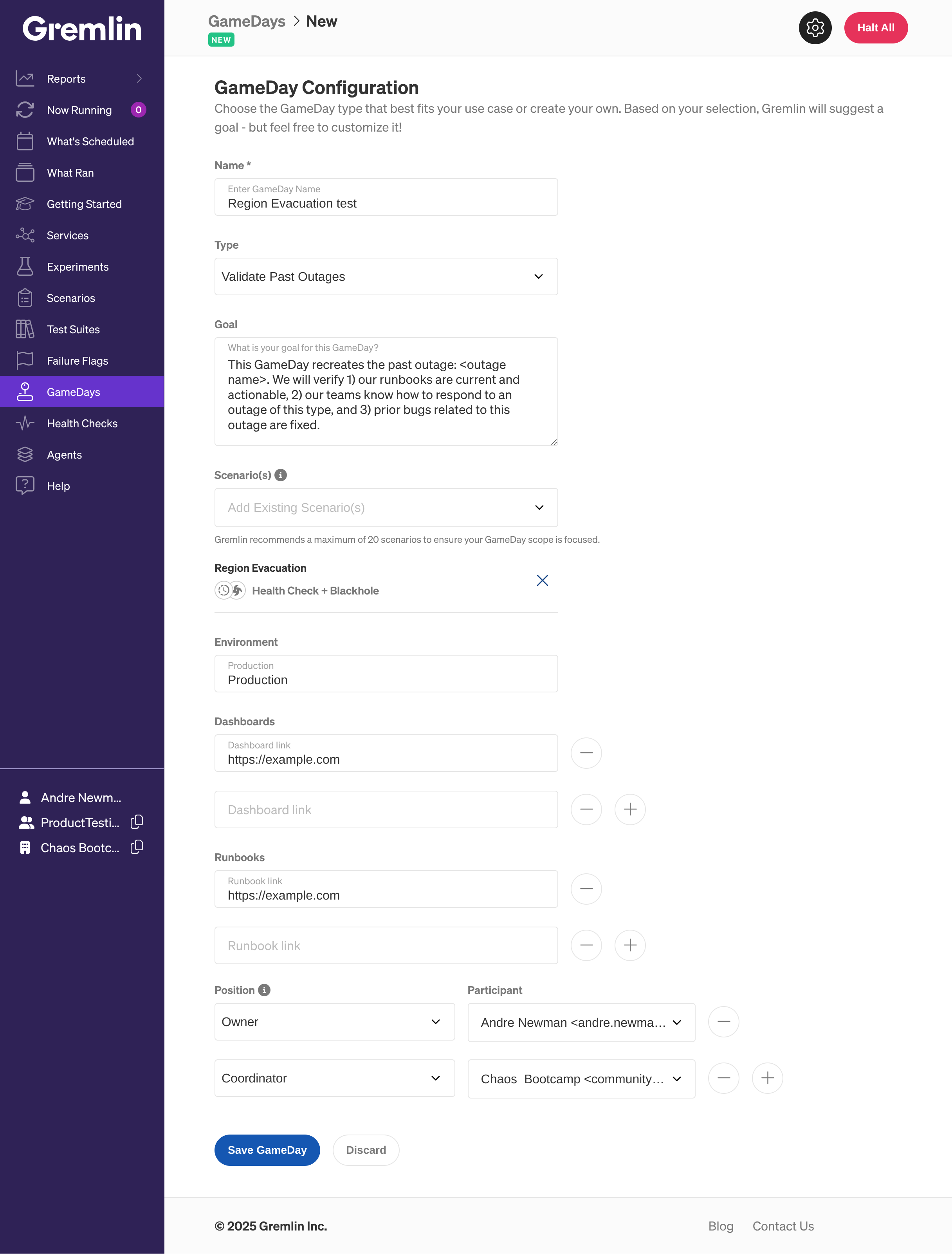Click the Failure Flags flag icon
This screenshot has width=952, height=1254.
(x=25, y=361)
